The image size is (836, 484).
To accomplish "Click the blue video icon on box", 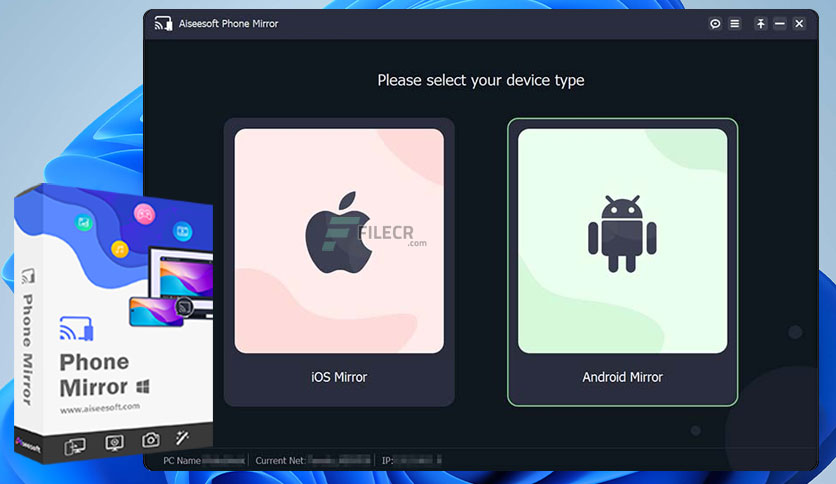I will coord(182,231).
